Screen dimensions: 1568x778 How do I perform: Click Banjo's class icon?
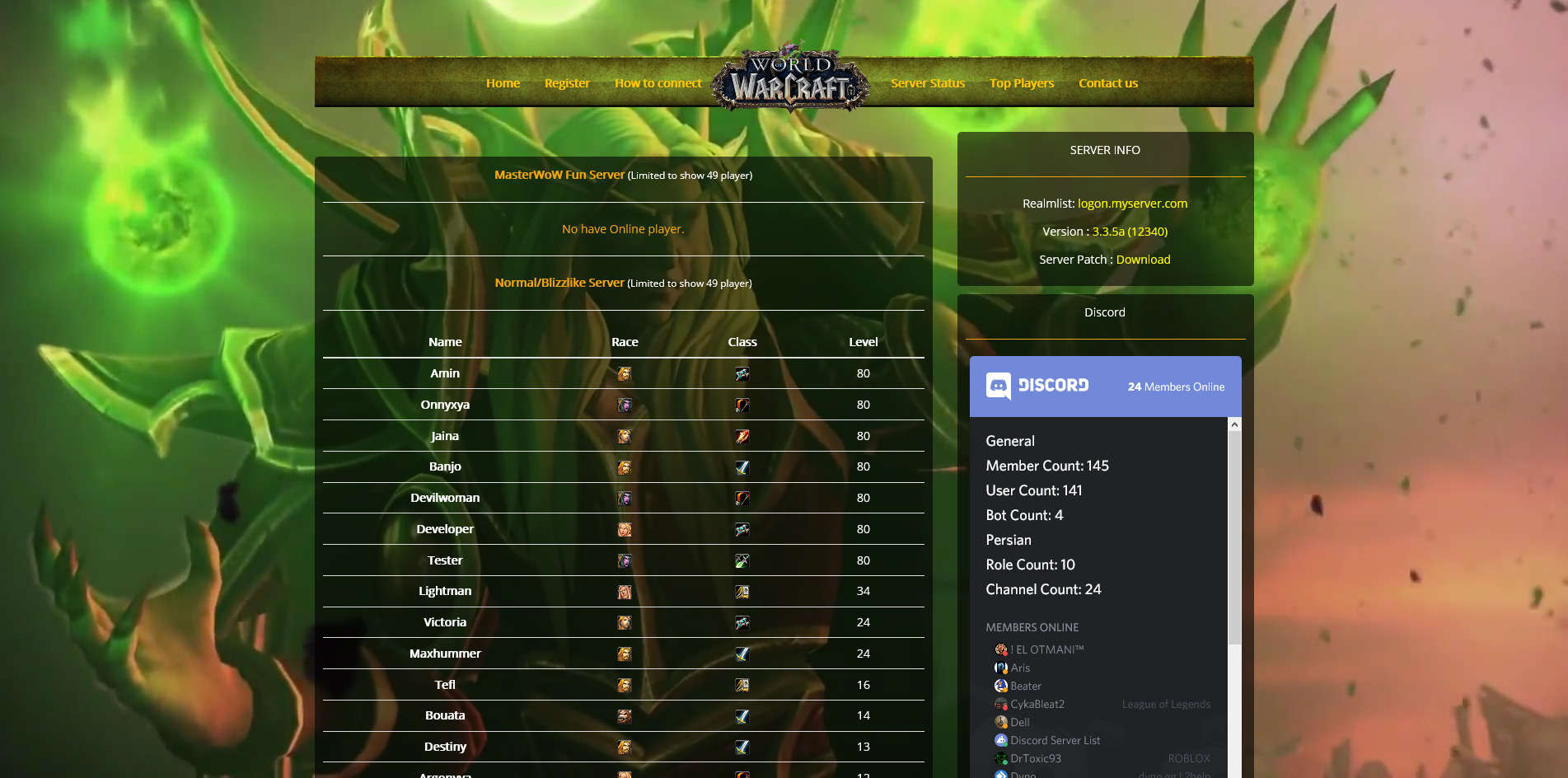pyautogui.click(x=742, y=467)
